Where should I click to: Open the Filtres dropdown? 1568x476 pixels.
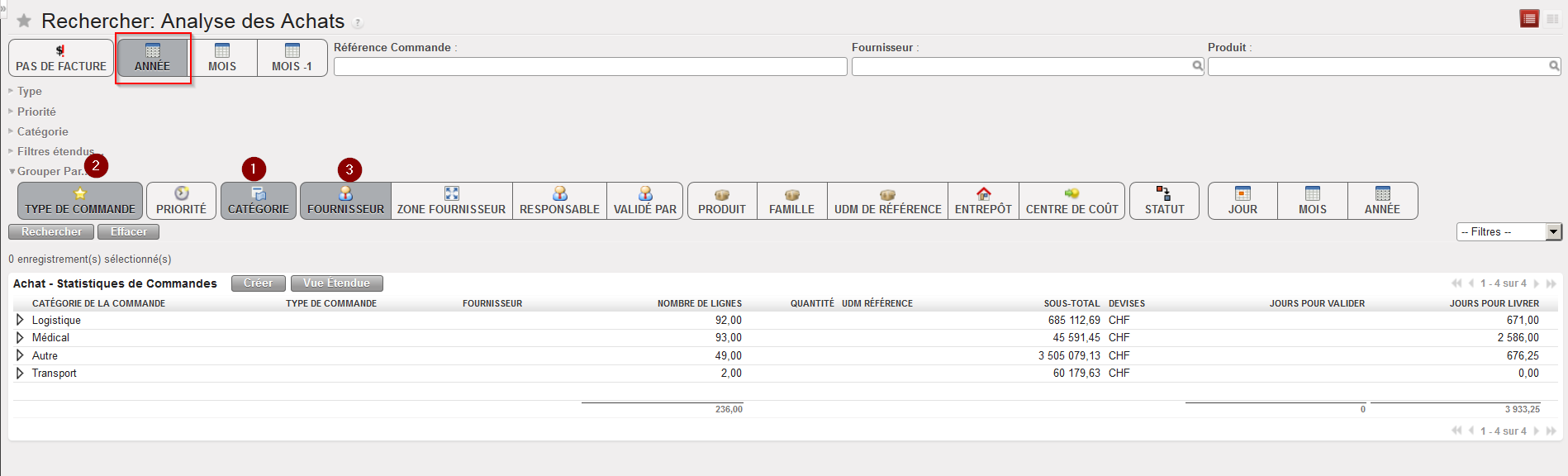pos(1509,232)
